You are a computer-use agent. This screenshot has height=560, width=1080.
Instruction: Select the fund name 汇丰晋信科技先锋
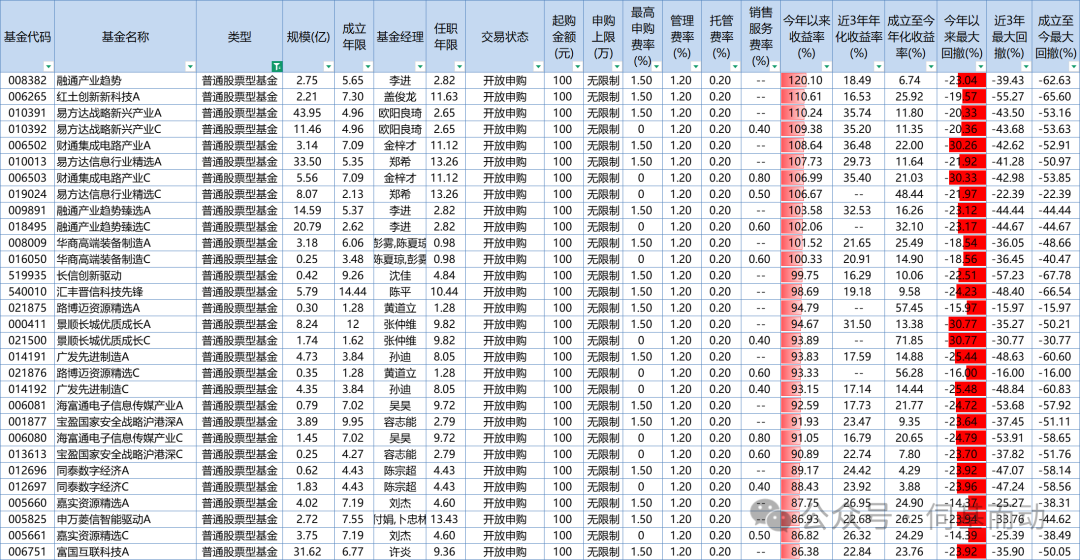pyautogui.click(x=100, y=292)
